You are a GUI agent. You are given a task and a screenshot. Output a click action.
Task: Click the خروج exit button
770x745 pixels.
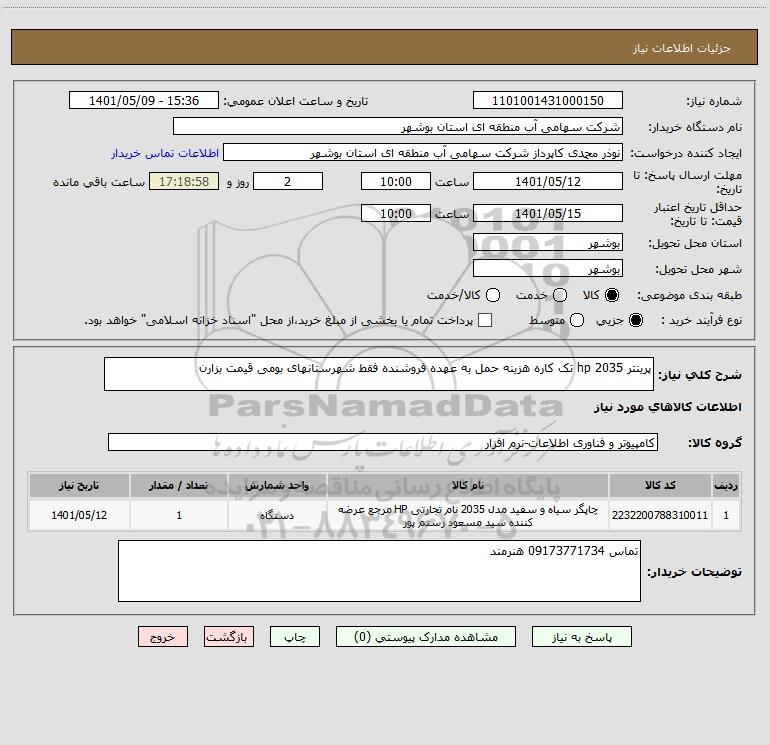coord(163,637)
